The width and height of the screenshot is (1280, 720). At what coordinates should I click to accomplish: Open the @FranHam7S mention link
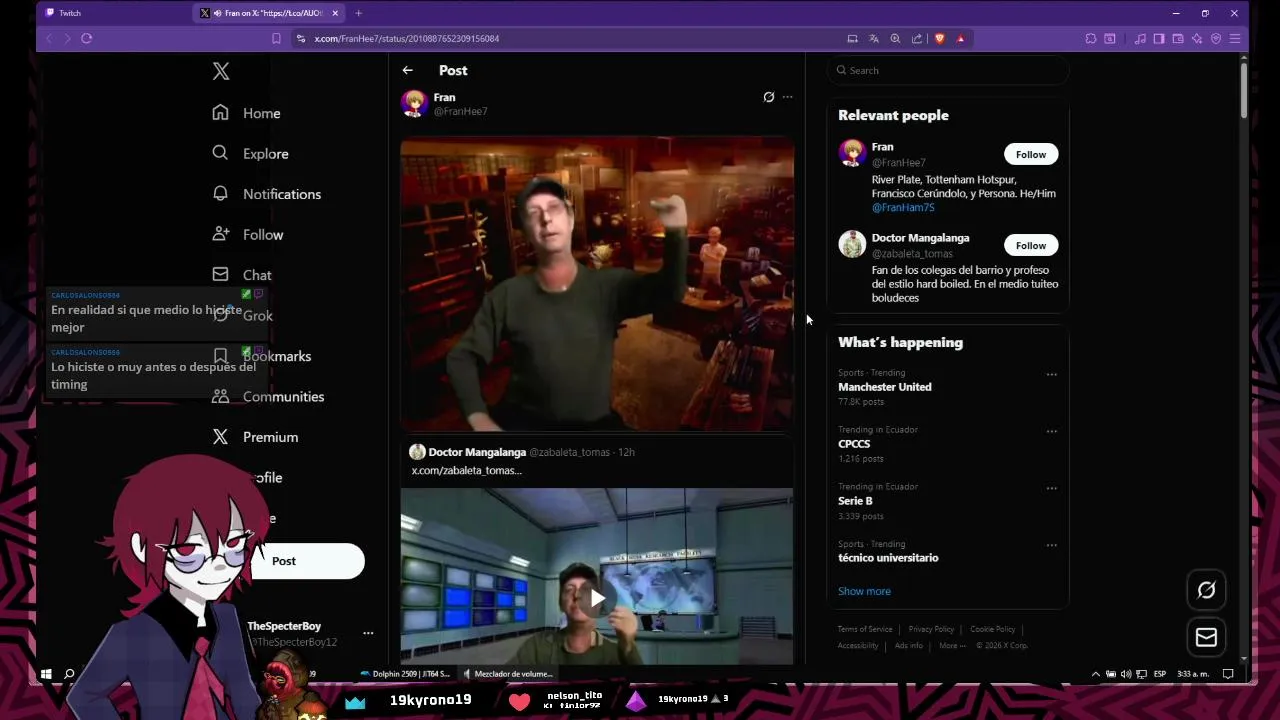tap(903, 207)
